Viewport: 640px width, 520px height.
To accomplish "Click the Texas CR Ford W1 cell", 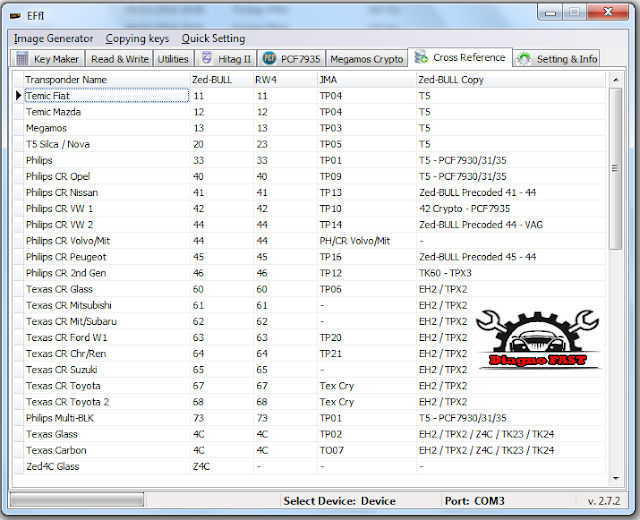I will pos(107,338).
